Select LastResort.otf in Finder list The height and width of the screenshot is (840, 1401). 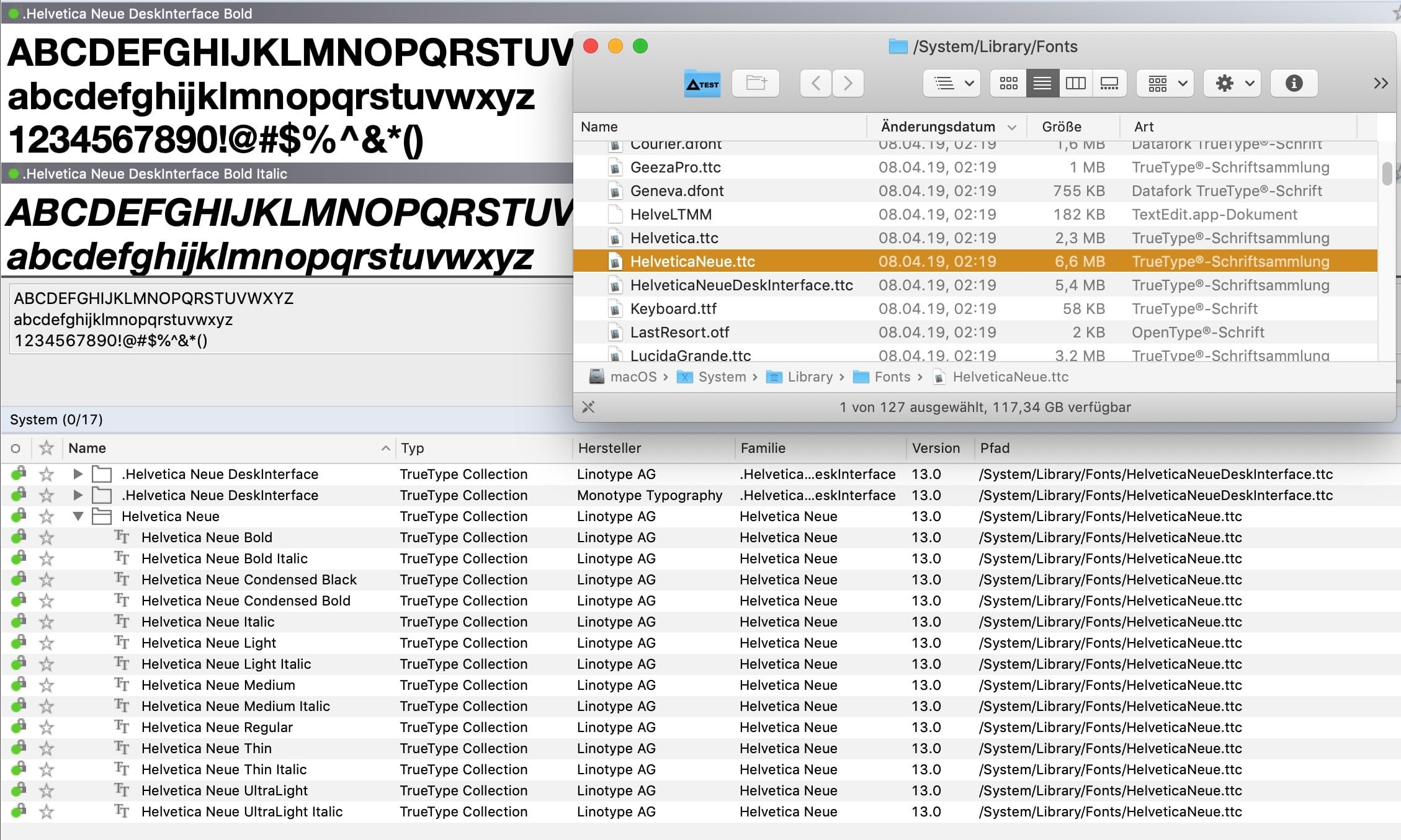[975, 333]
